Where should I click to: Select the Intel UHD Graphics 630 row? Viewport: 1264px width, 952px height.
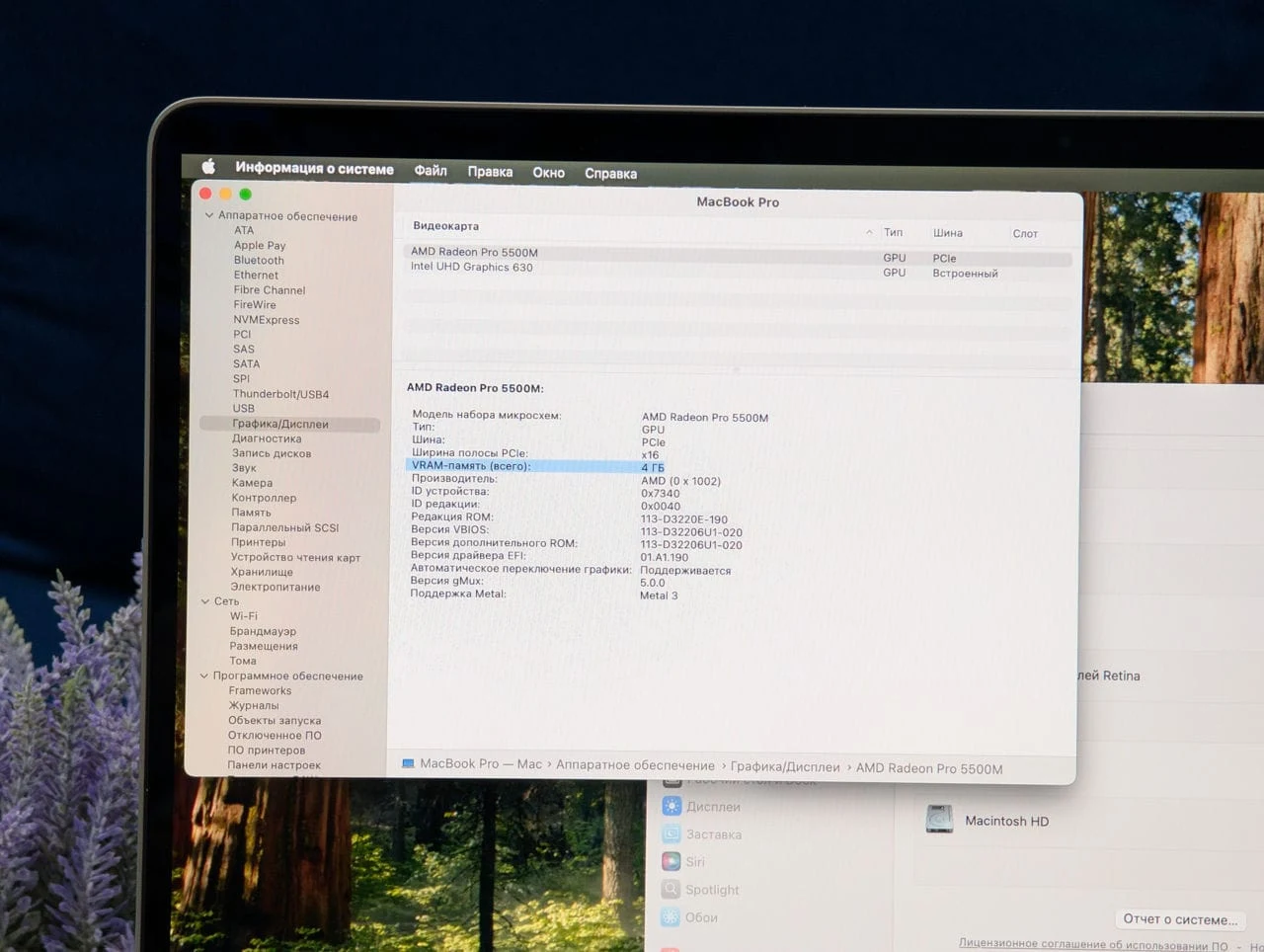[737, 269]
